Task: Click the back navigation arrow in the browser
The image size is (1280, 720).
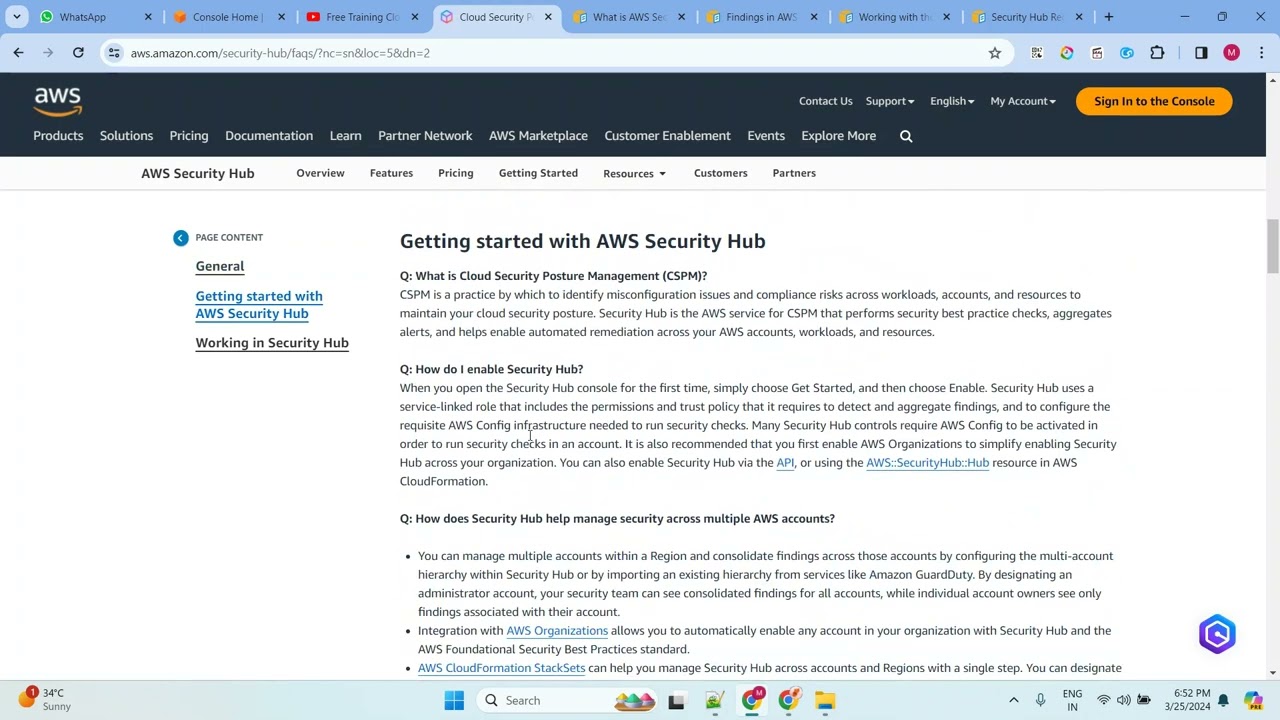Action: [x=18, y=53]
